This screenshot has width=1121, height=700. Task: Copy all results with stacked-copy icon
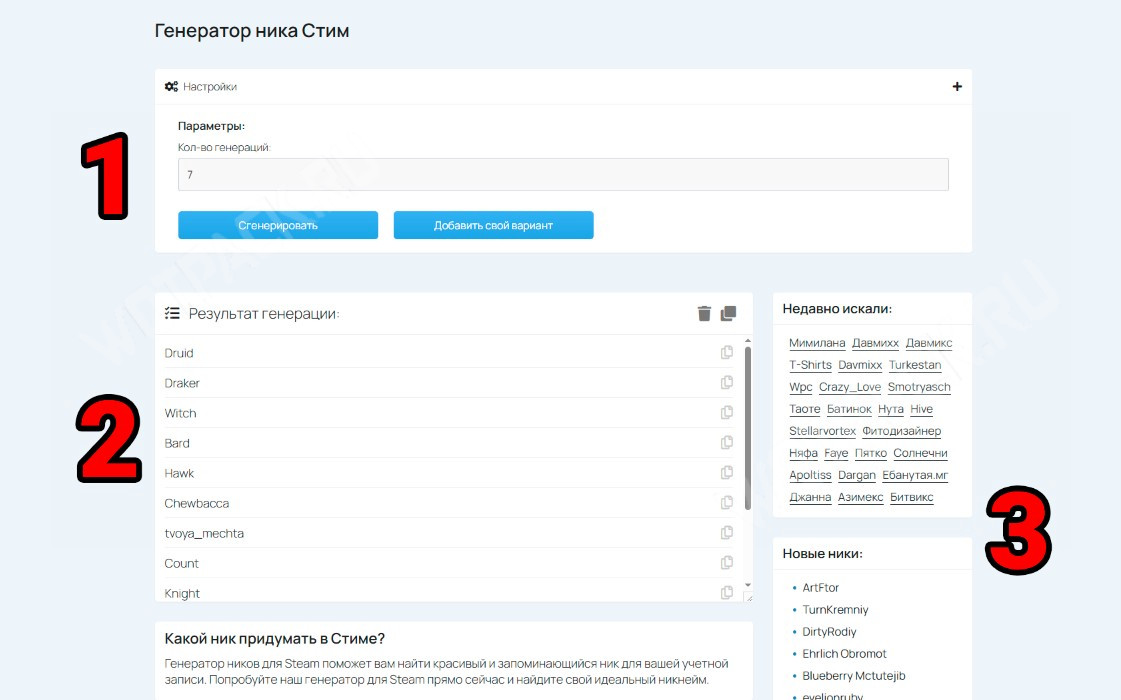(x=729, y=313)
